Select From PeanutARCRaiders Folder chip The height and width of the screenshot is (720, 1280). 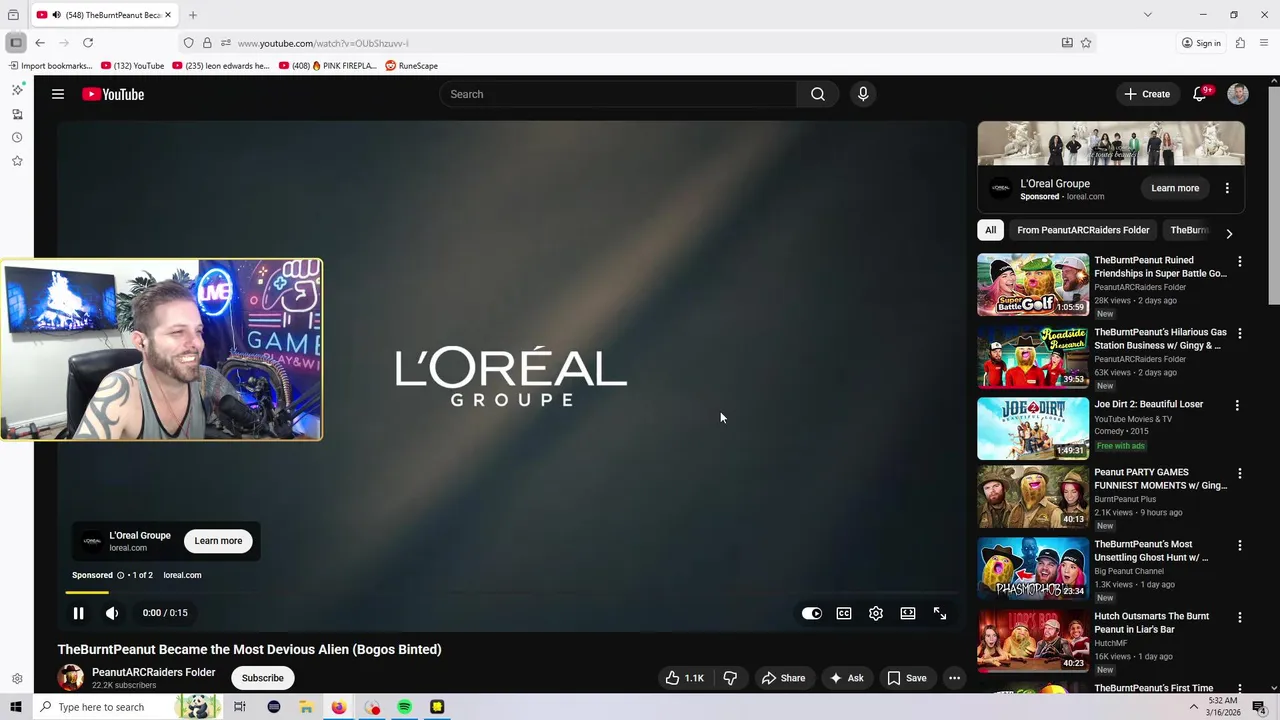tap(1083, 230)
